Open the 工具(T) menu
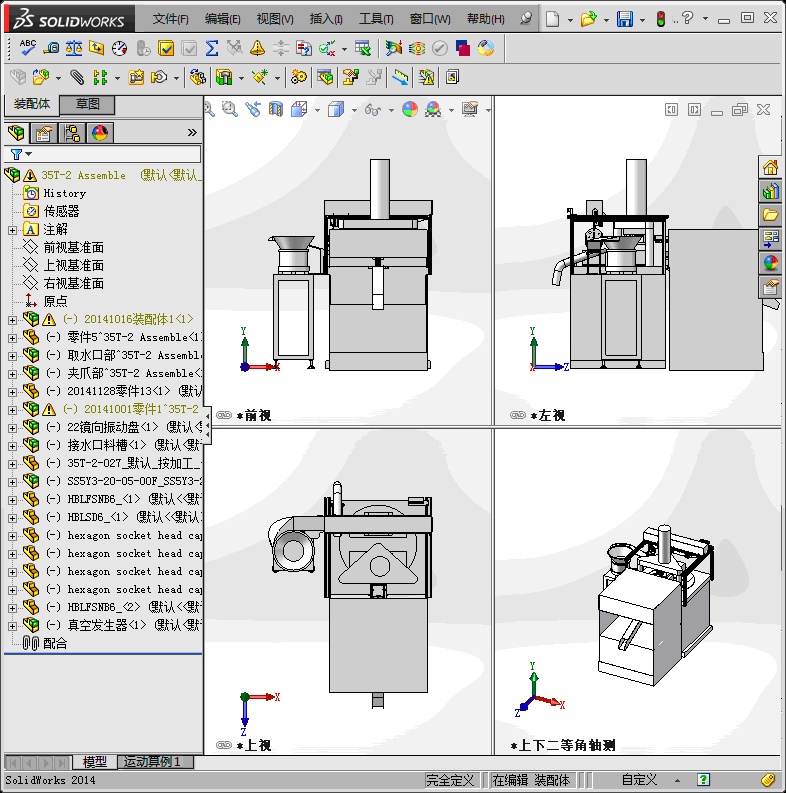Screen dimensions: 786x793 pos(376,19)
